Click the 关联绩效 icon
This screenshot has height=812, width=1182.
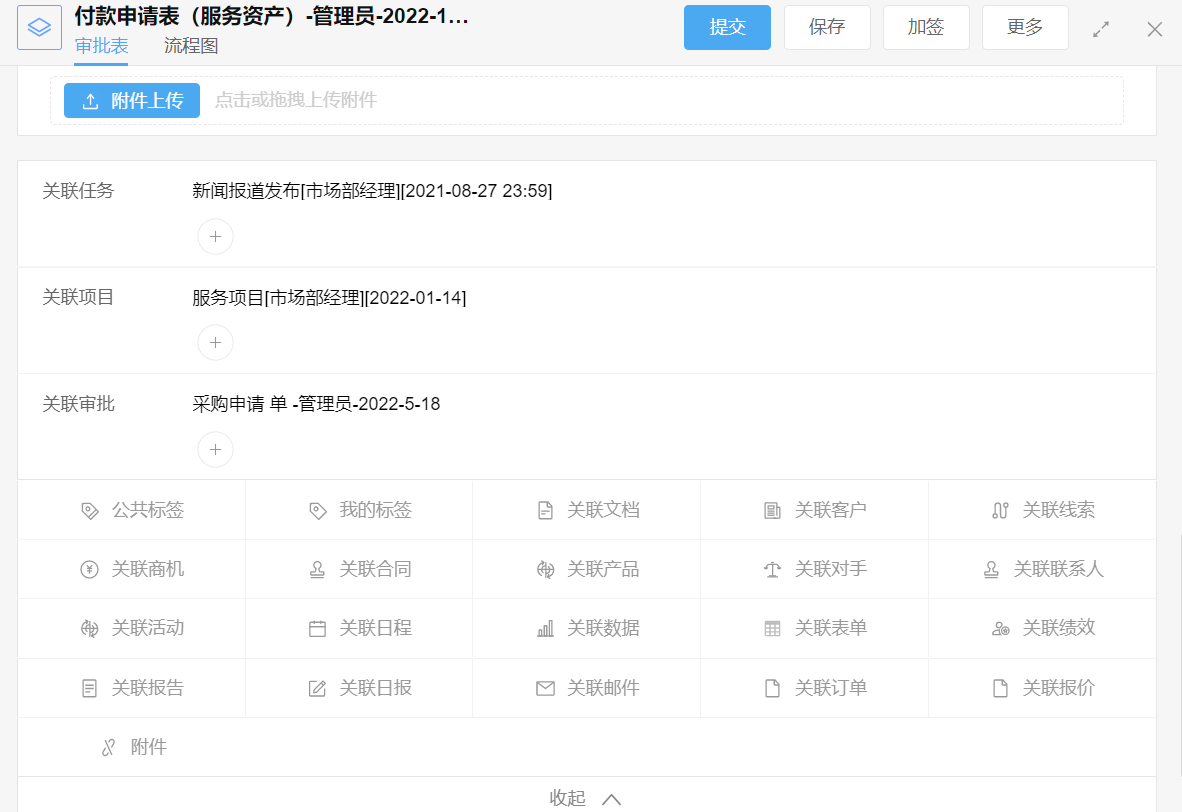click(1000, 629)
